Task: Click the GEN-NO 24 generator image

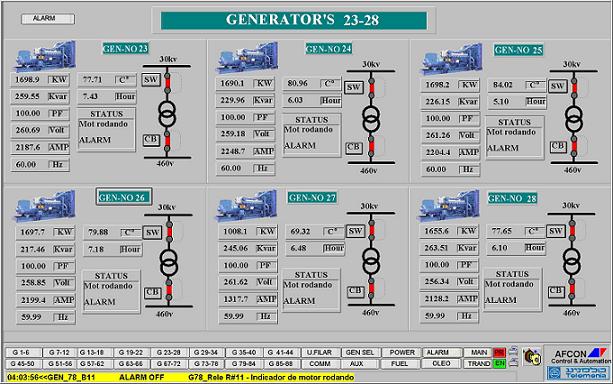Action: [x=247, y=58]
